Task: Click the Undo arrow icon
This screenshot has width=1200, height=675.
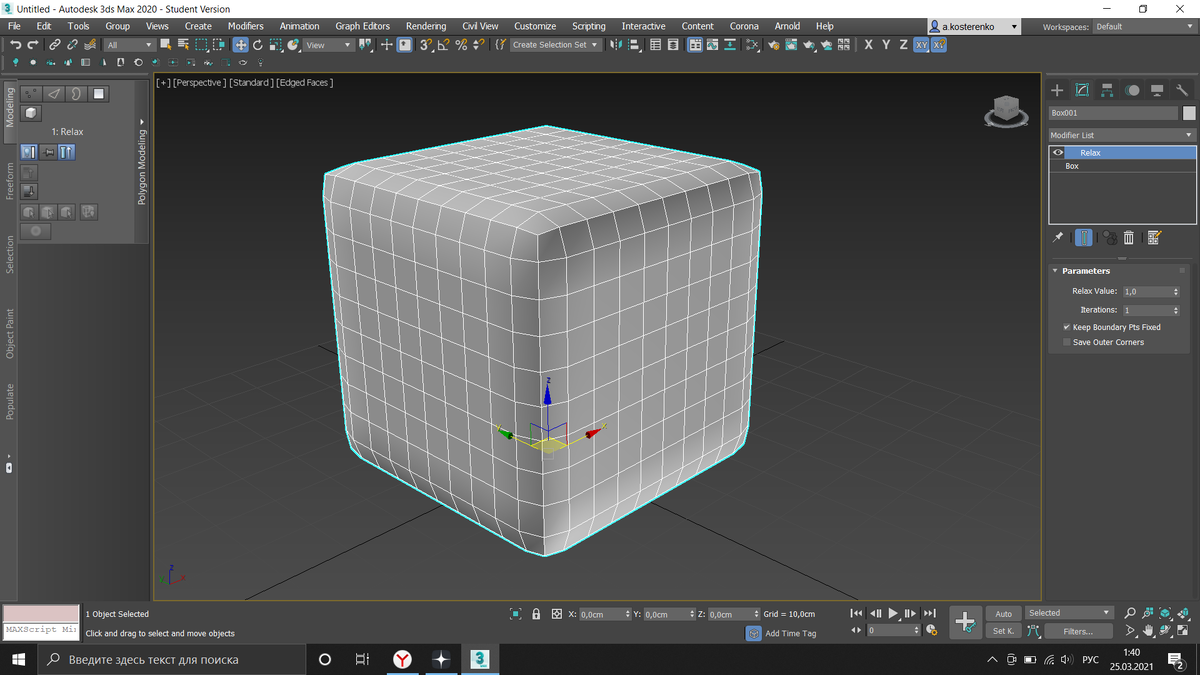Action: [15, 45]
